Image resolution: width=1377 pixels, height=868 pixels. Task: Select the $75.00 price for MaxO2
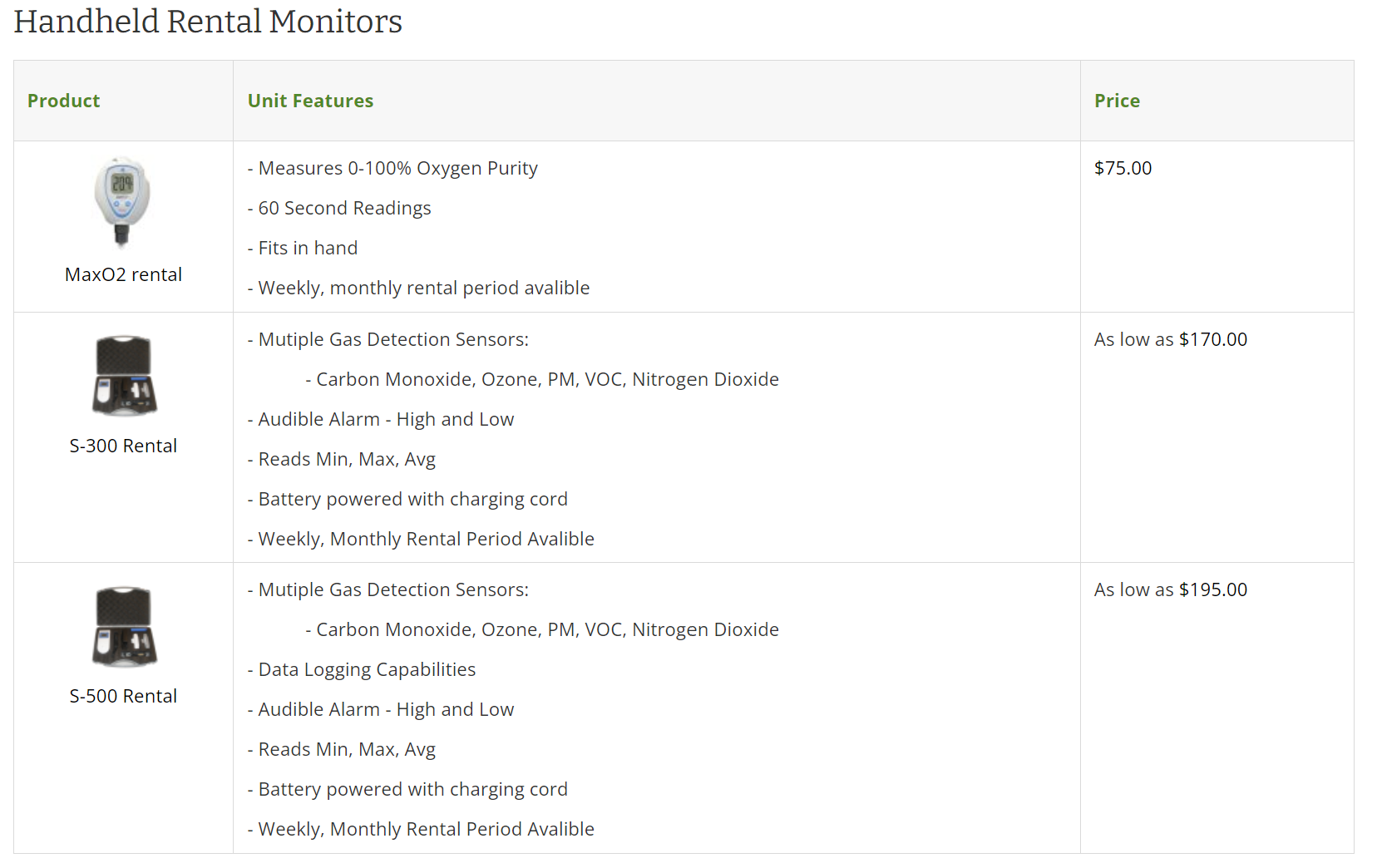click(1123, 169)
